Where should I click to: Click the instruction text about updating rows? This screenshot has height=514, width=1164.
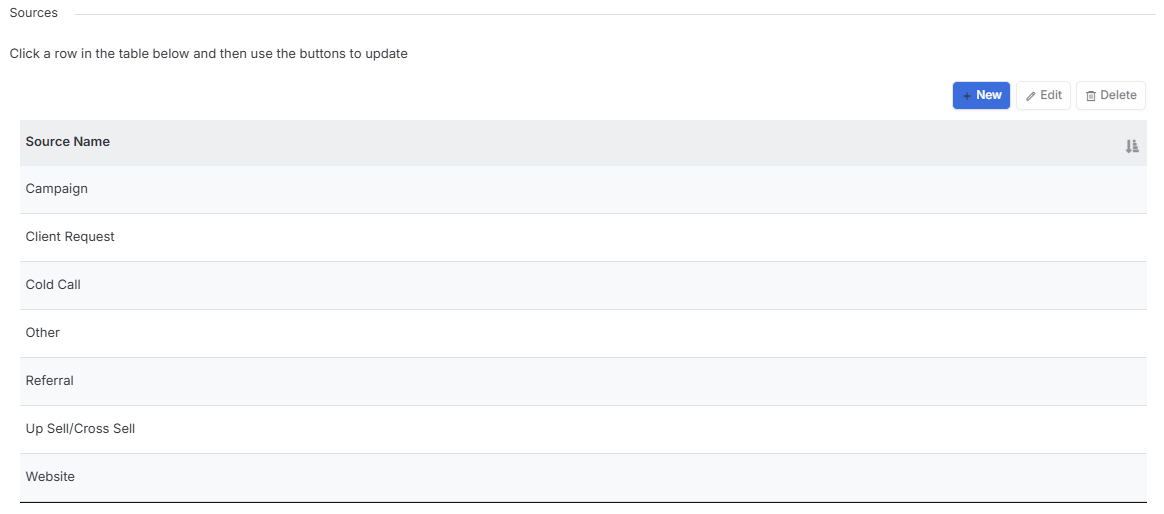pos(209,53)
